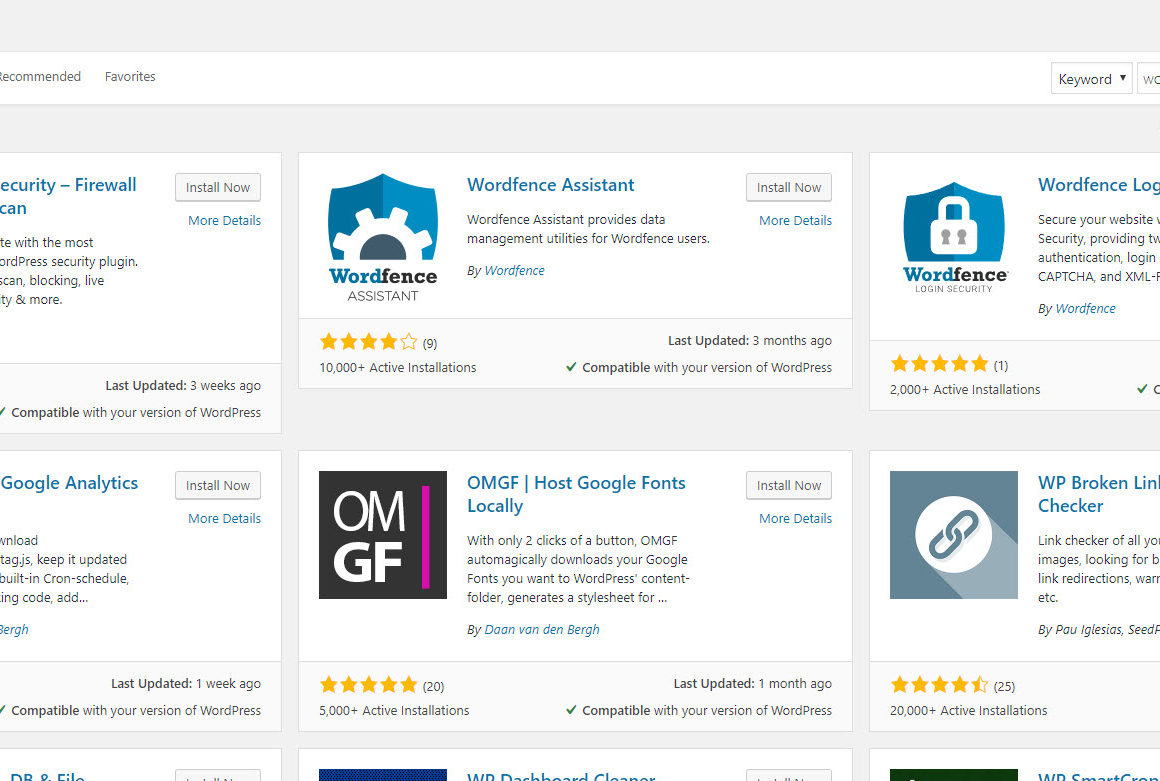Screen dimensions: 1160x781
Task: Click the Broken Link Checker star rating
Action: point(939,685)
